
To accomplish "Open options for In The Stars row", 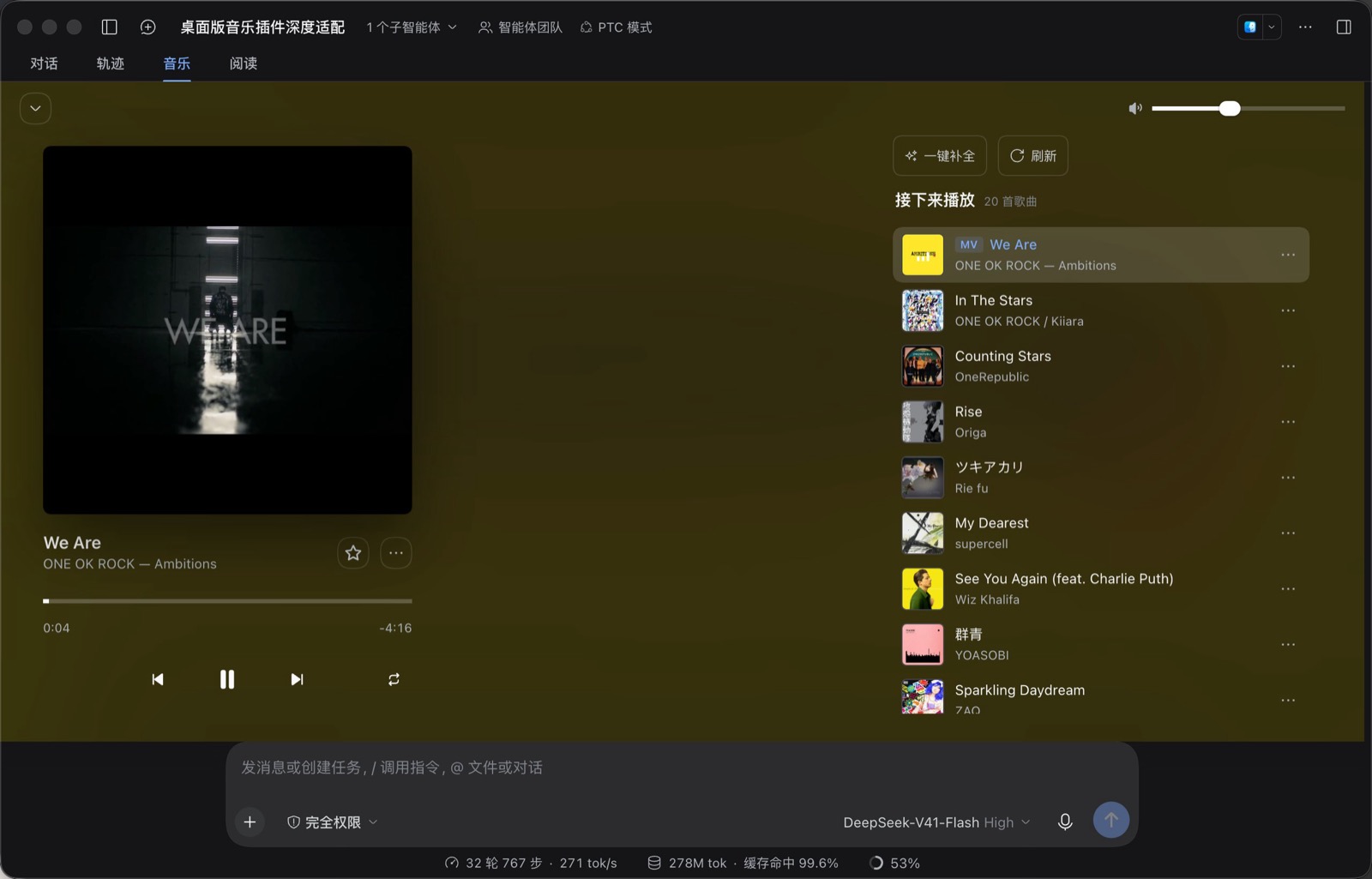I will (x=1288, y=310).
